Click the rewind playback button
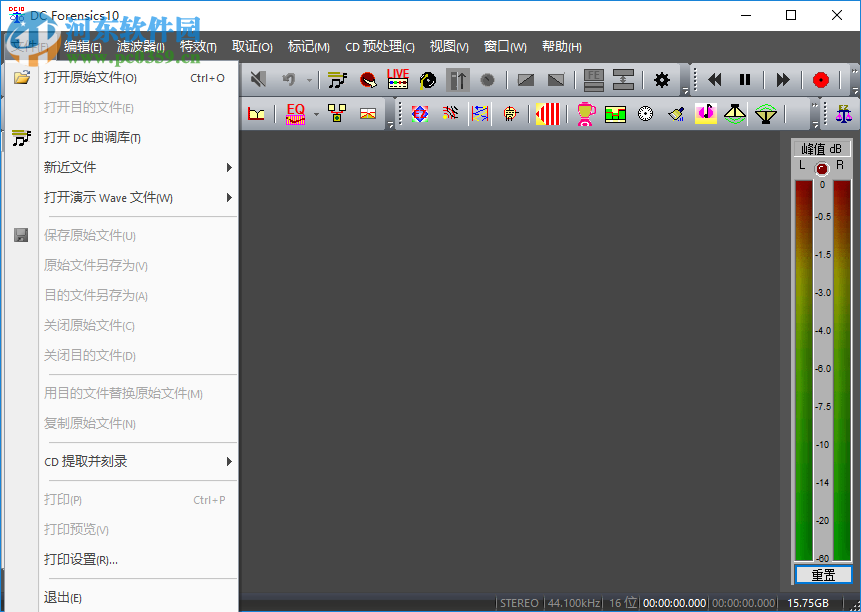Image resolution: width=861 pixels, height=612 pixels. [714, 80]
